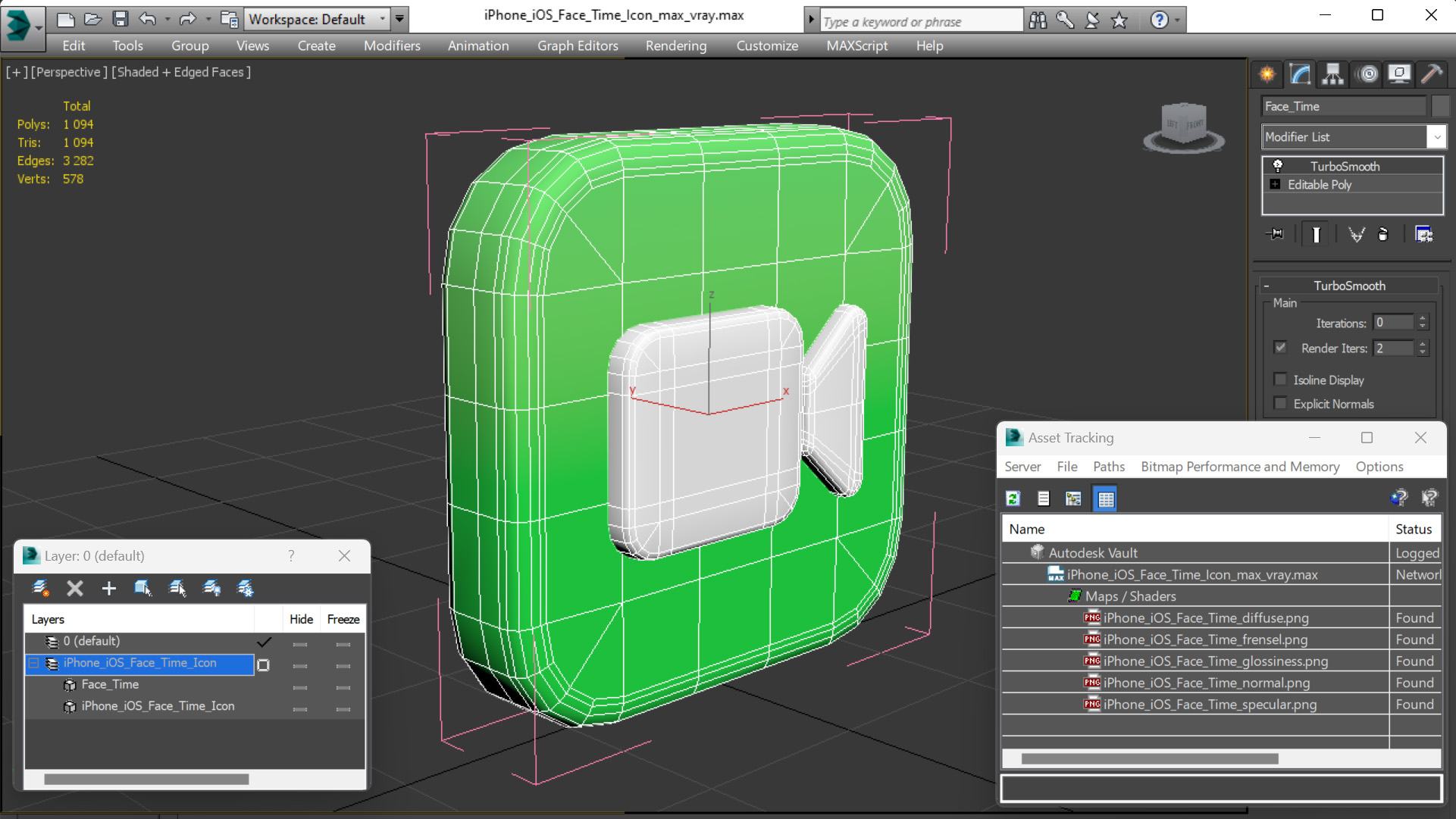Undo the last scene operation
The width and height of the screenshot is (1456, 819).
pyautogui.click(x=148, y=20)
